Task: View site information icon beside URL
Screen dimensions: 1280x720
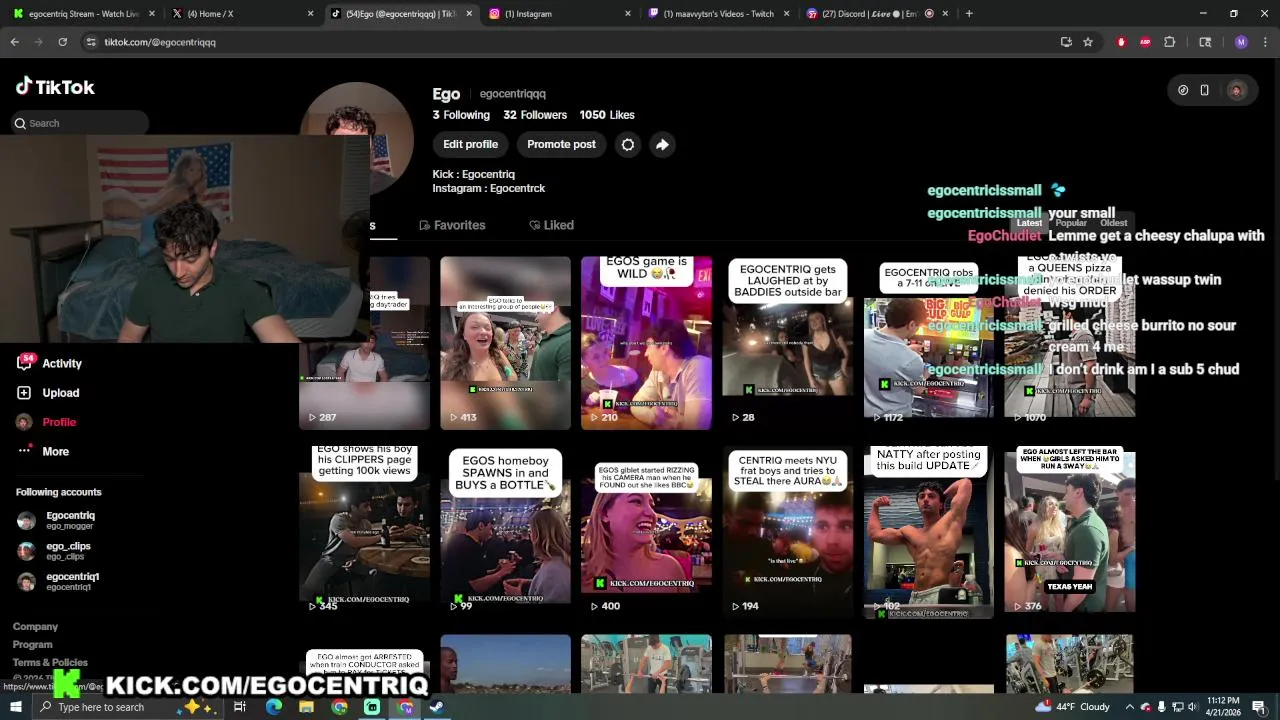Action: click(x=91, y=42)
